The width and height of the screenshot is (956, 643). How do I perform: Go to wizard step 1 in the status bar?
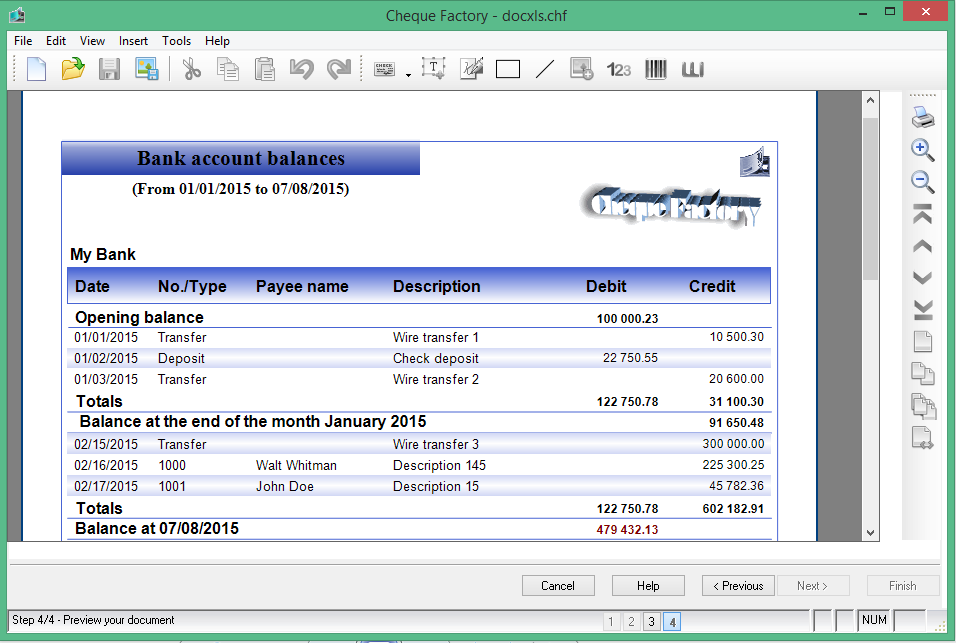pos(611,621)
